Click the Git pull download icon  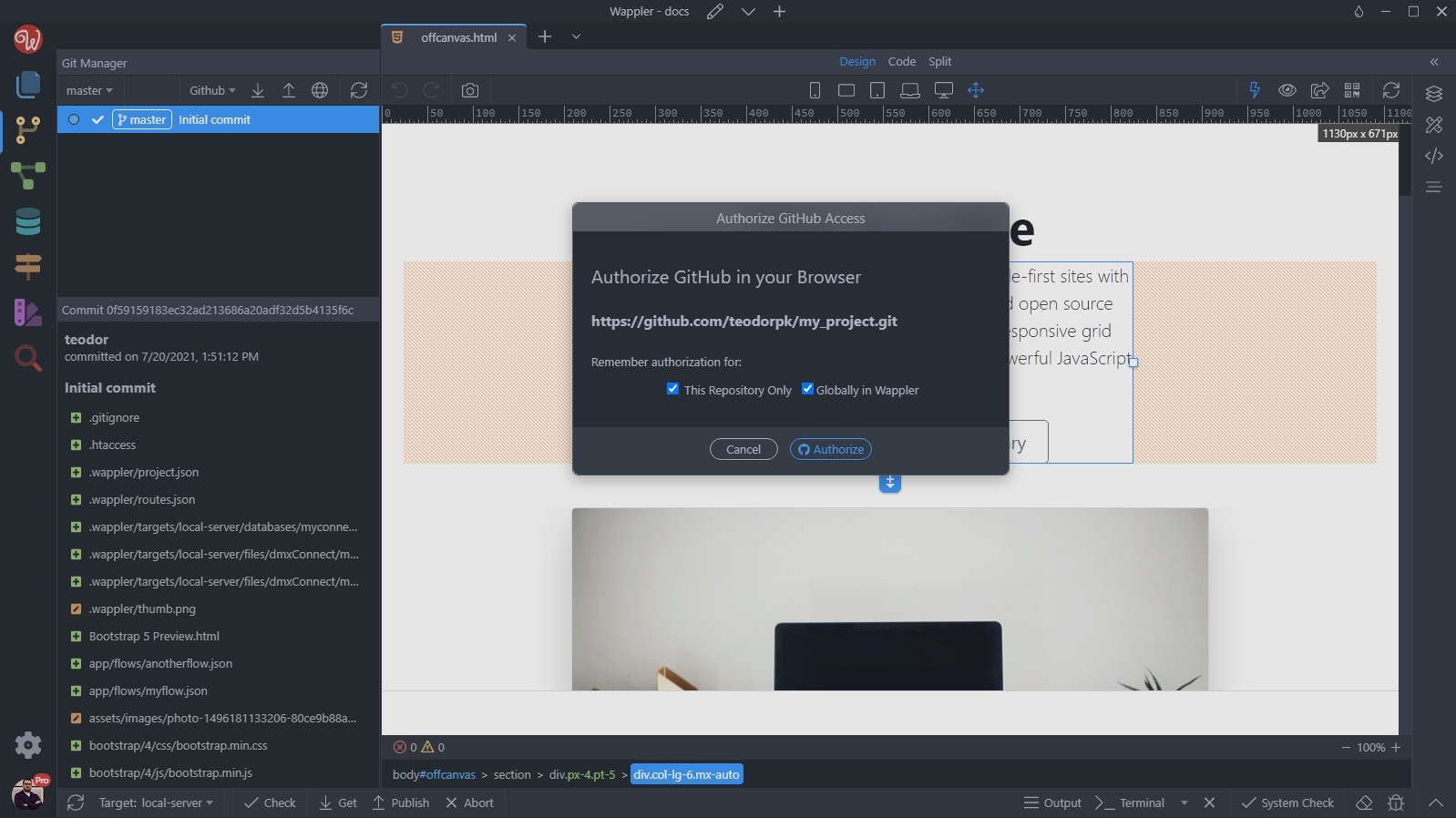point(258,90)
